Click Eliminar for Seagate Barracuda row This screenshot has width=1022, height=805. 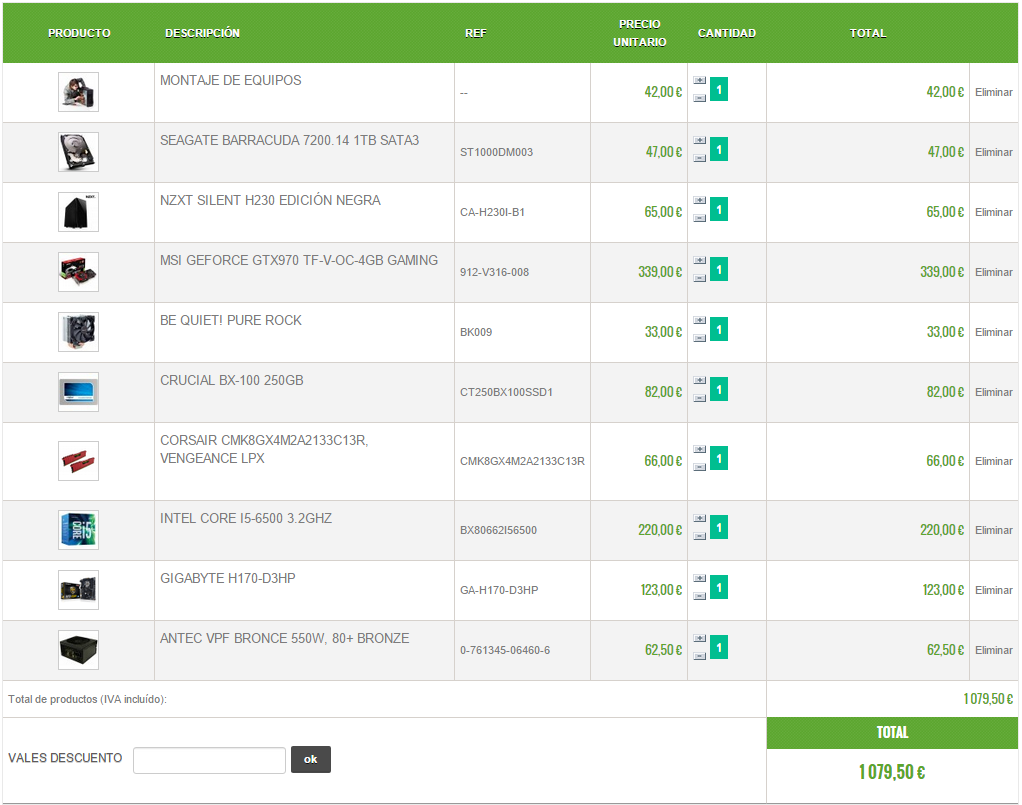click(993, 153)
